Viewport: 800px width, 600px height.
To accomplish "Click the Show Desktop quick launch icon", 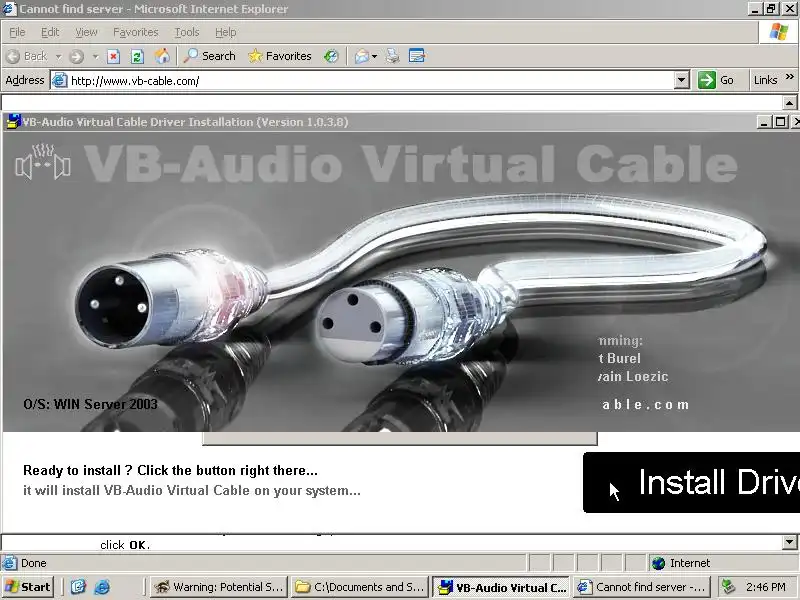I will click(78, 587).
